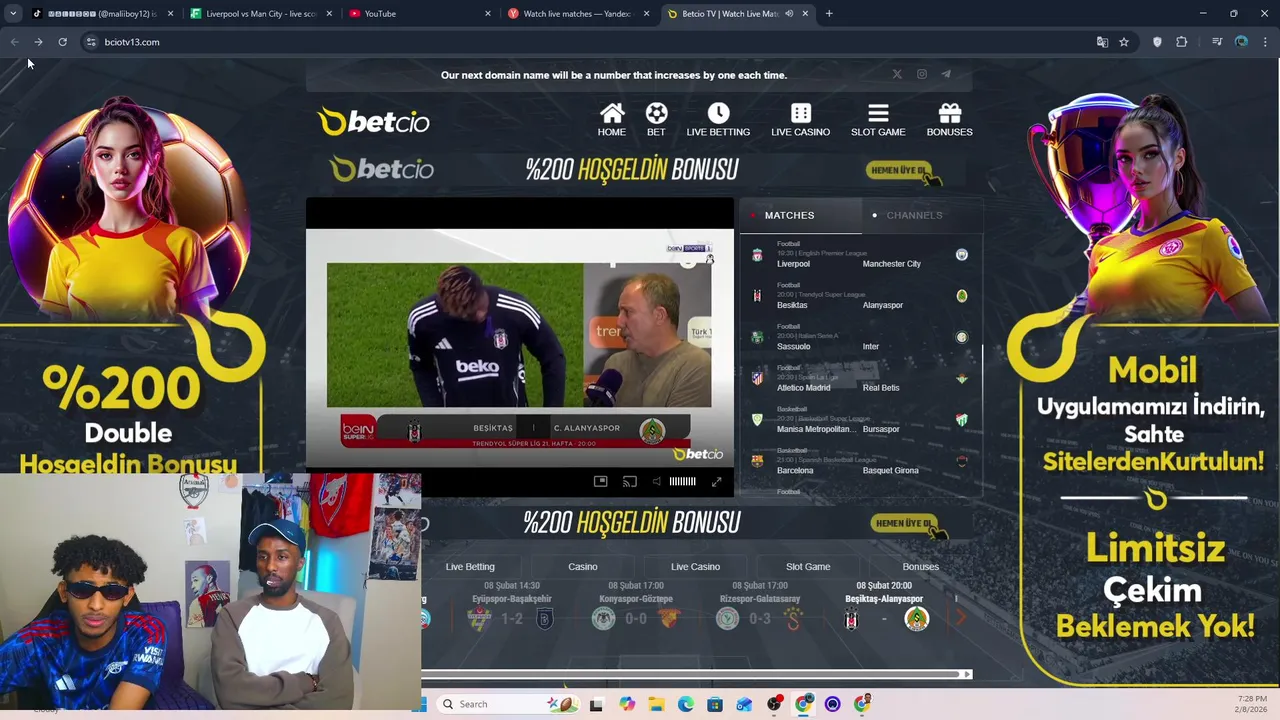1280x720 pixels.
Task: Click the Instagram social icon
Action: [x=922, y=74]
